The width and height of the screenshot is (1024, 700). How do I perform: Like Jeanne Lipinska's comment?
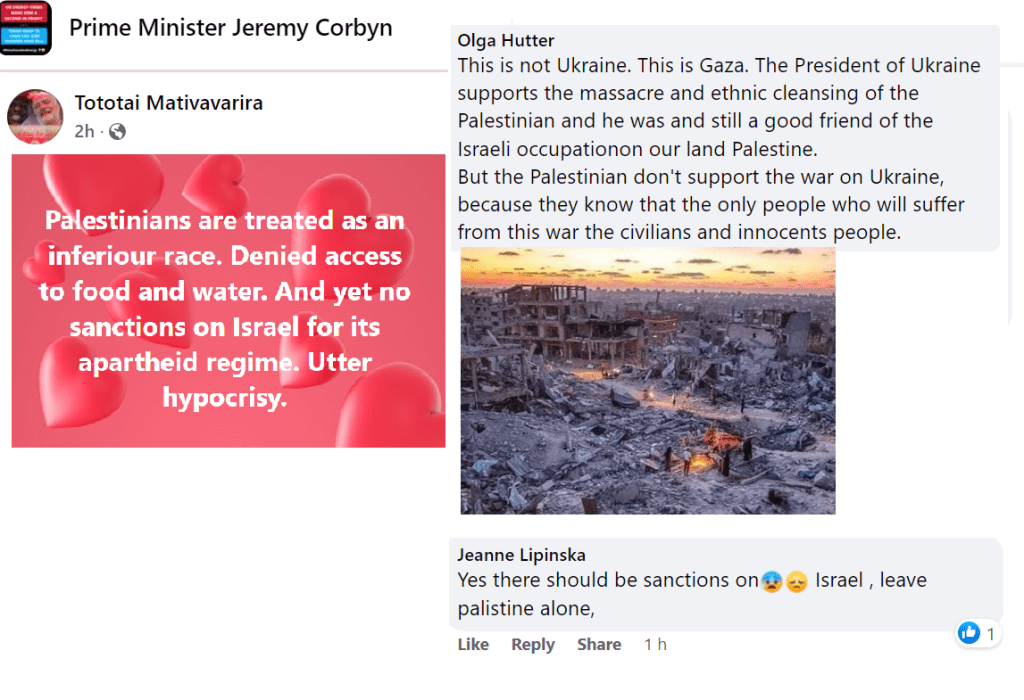tap(473, 645)
